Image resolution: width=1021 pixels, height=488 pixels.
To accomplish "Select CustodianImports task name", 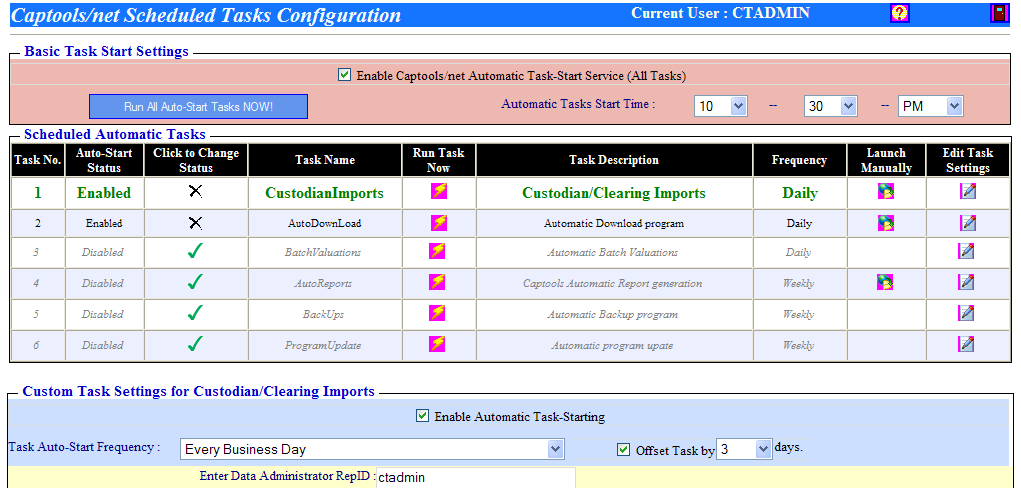I will [x=324, y=193].
